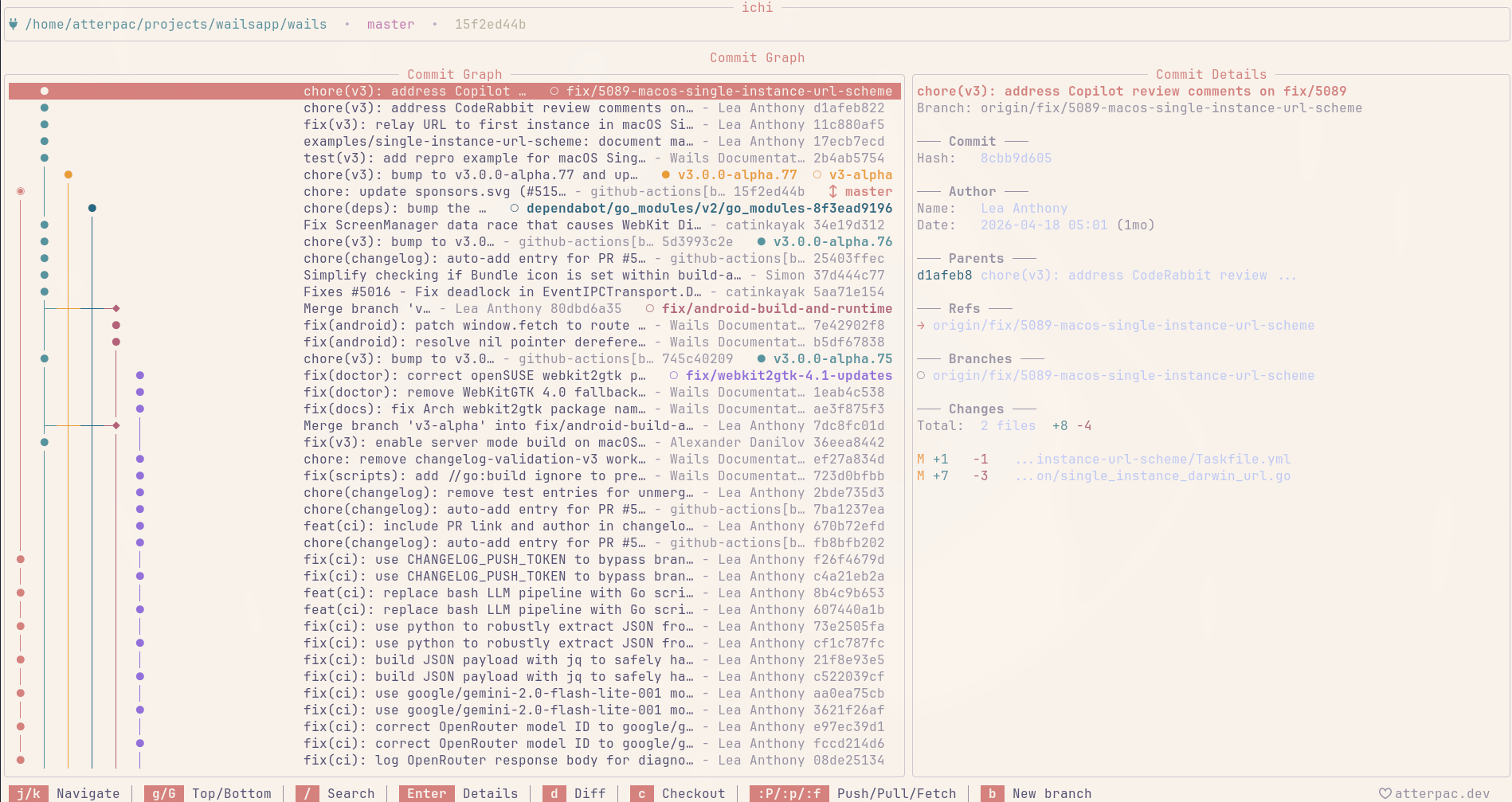Select commit 'fix(docs): fix Arch webkit2gtk package'

point(455,409)
